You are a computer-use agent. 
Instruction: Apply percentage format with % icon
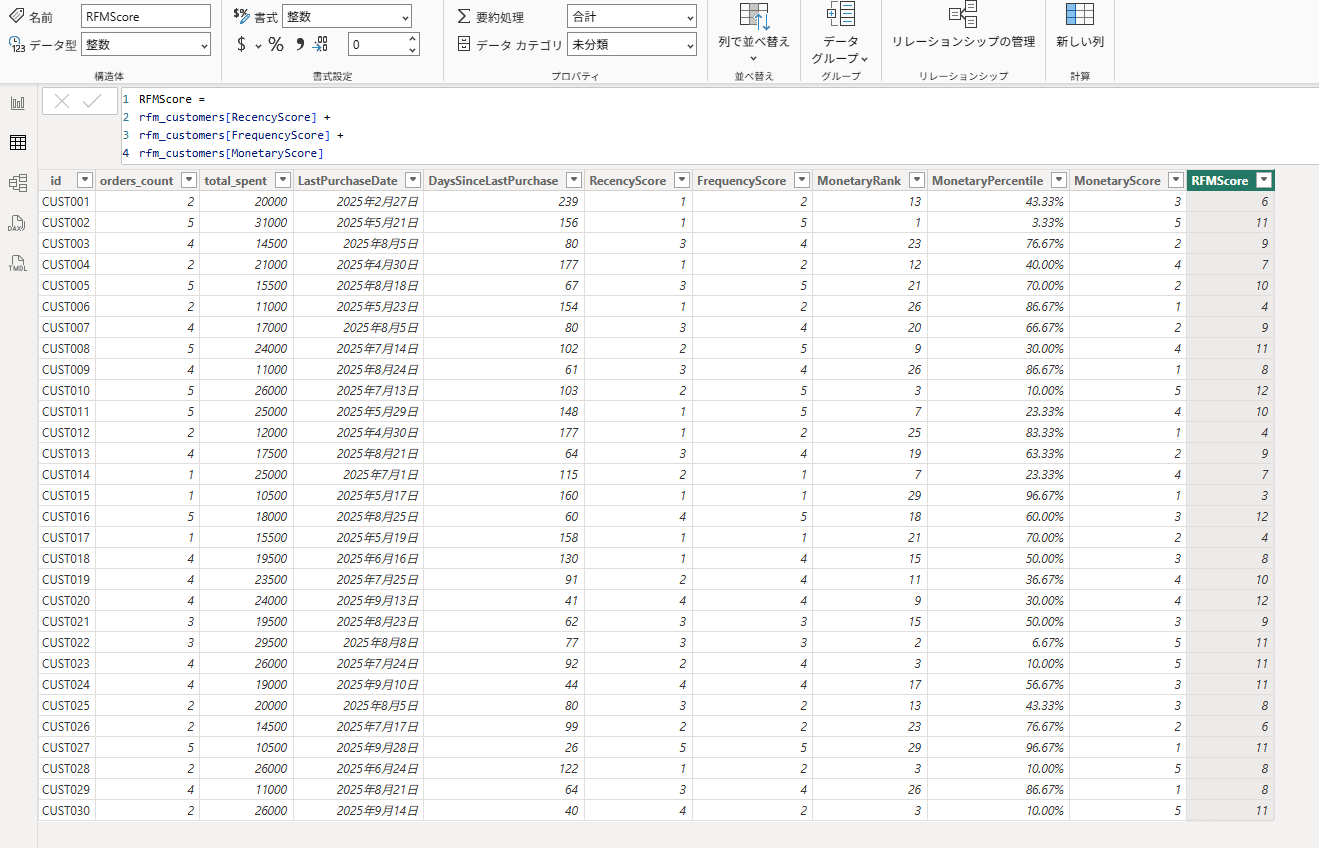(276, 45)
